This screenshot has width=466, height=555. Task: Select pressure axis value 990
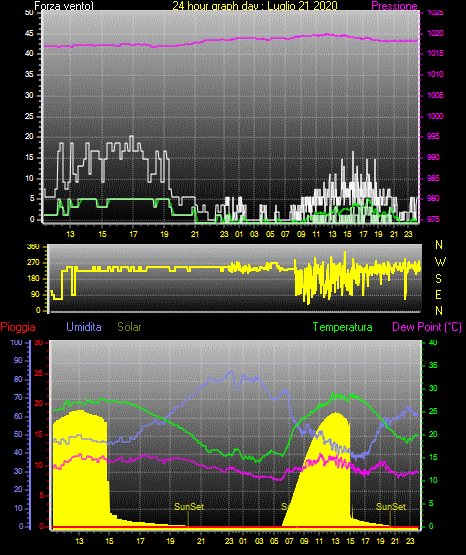[x=433, y=157]
